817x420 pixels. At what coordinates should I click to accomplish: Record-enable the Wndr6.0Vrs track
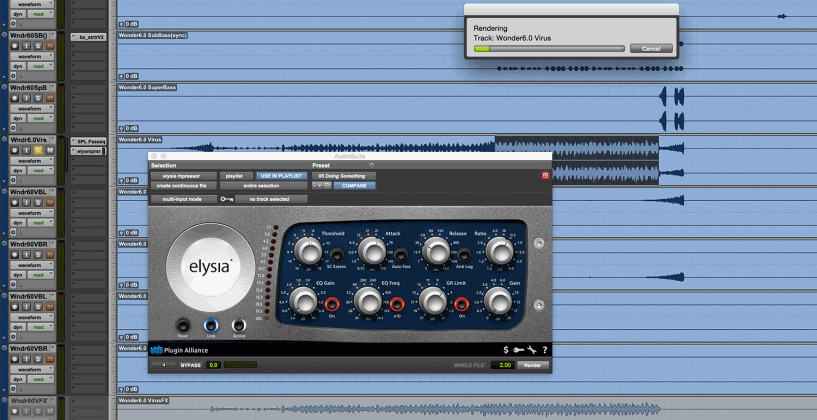coord(15,150)
